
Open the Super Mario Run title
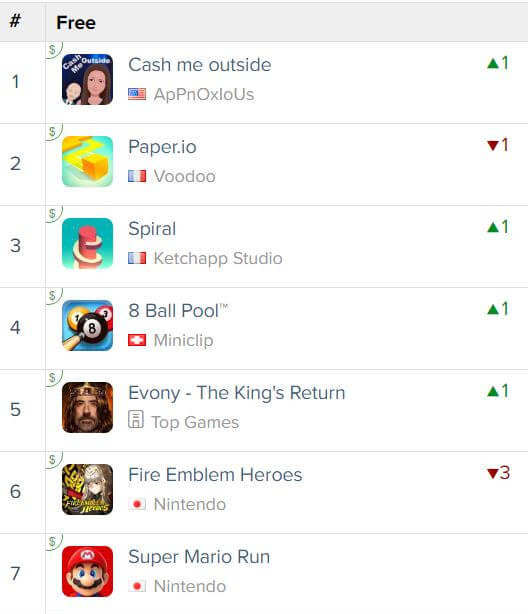(x=199, y=557)
